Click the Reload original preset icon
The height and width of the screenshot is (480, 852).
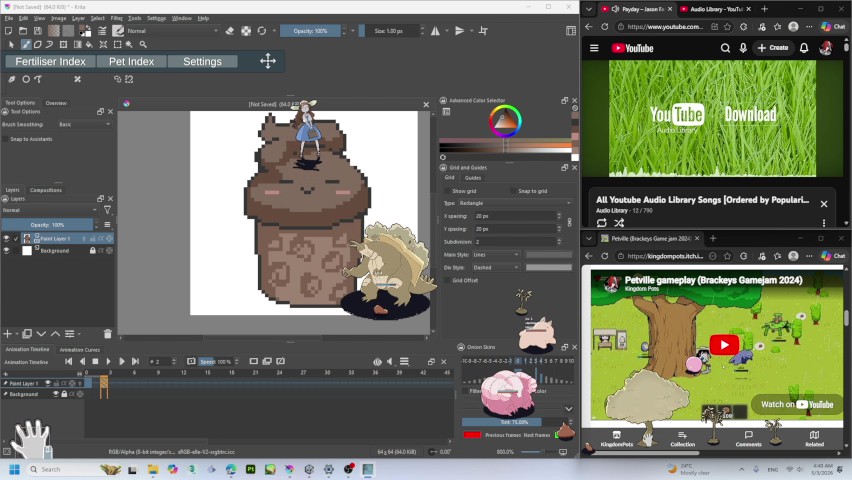click(262, 31)
